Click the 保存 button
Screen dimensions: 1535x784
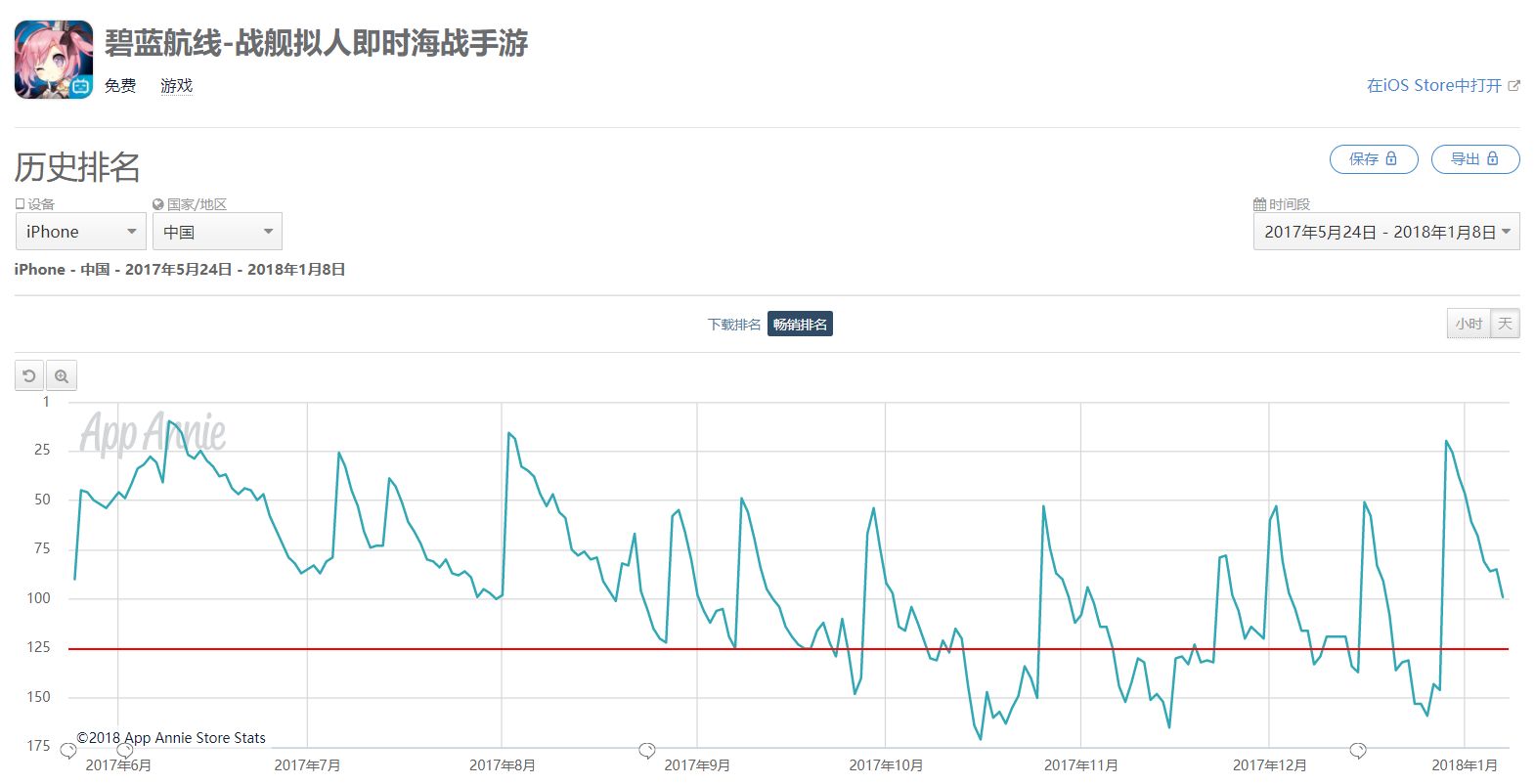pos(1374,159)
